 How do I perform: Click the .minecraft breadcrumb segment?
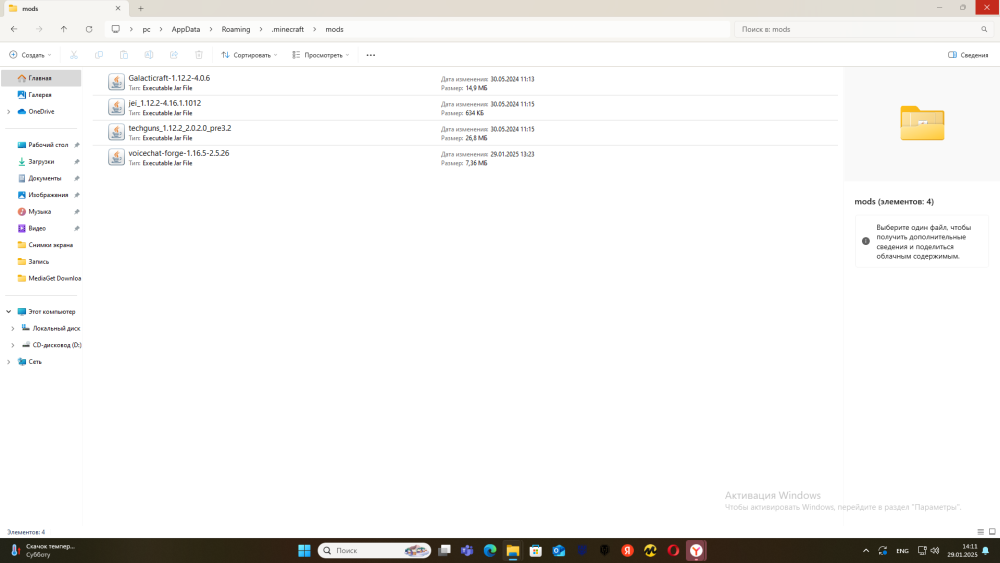point(288,29)
